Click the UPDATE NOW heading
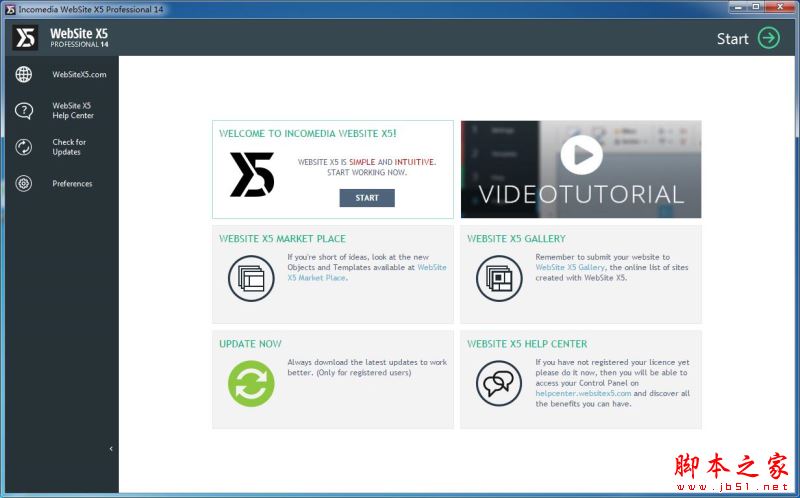This screenshot has width=800, height=498. click(x=250, y=344)
